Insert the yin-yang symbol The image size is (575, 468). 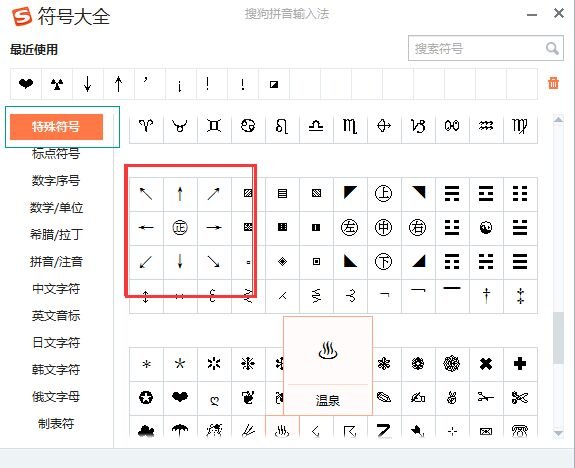point(486,227)
